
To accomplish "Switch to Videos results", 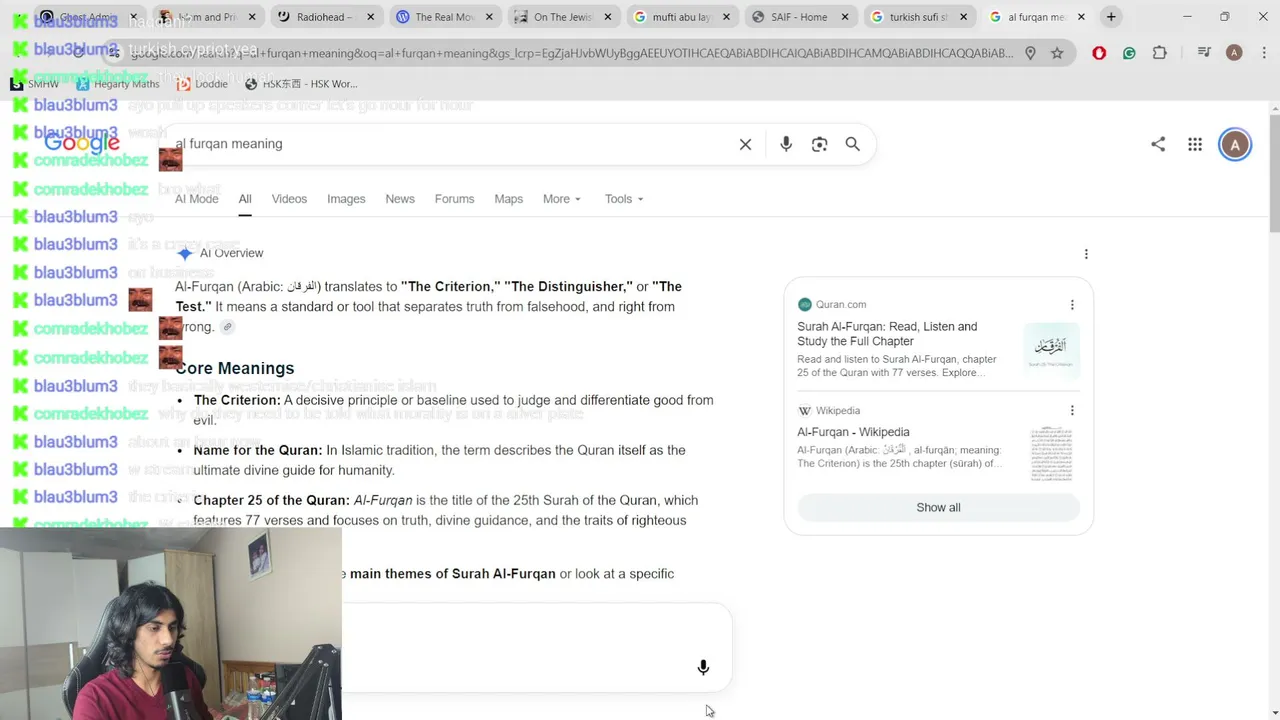I will (x=289, y=199).
